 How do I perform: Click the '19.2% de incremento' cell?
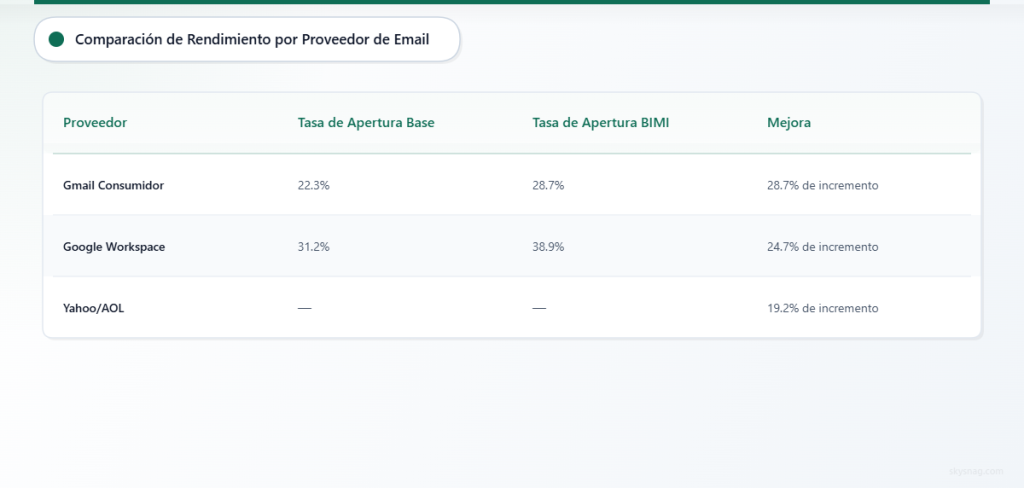[x=823, y=308]
